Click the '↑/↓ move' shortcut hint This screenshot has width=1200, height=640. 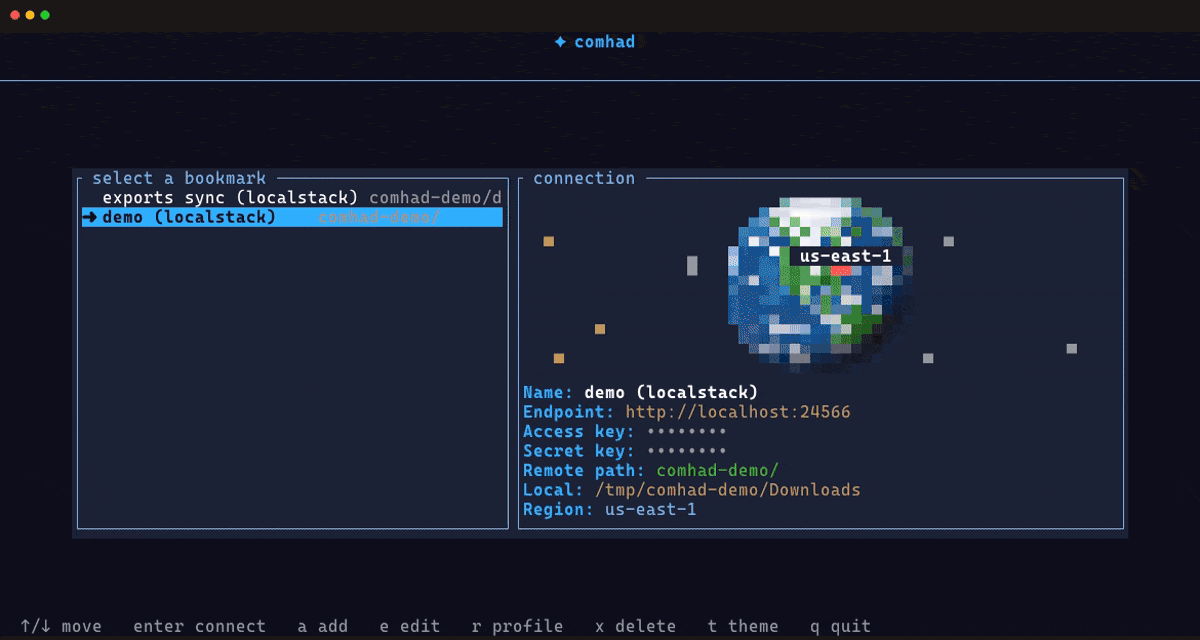tap(61, 627)
